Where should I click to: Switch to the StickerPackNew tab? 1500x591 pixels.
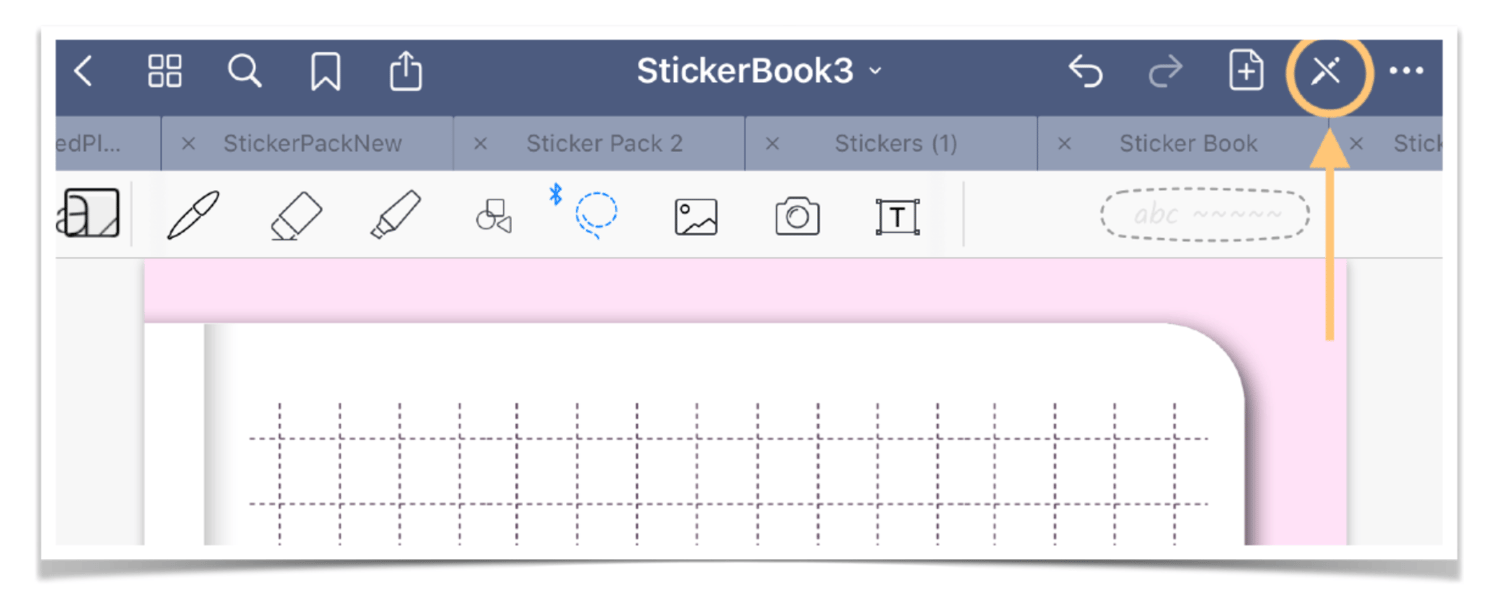(x=312, y=144)
